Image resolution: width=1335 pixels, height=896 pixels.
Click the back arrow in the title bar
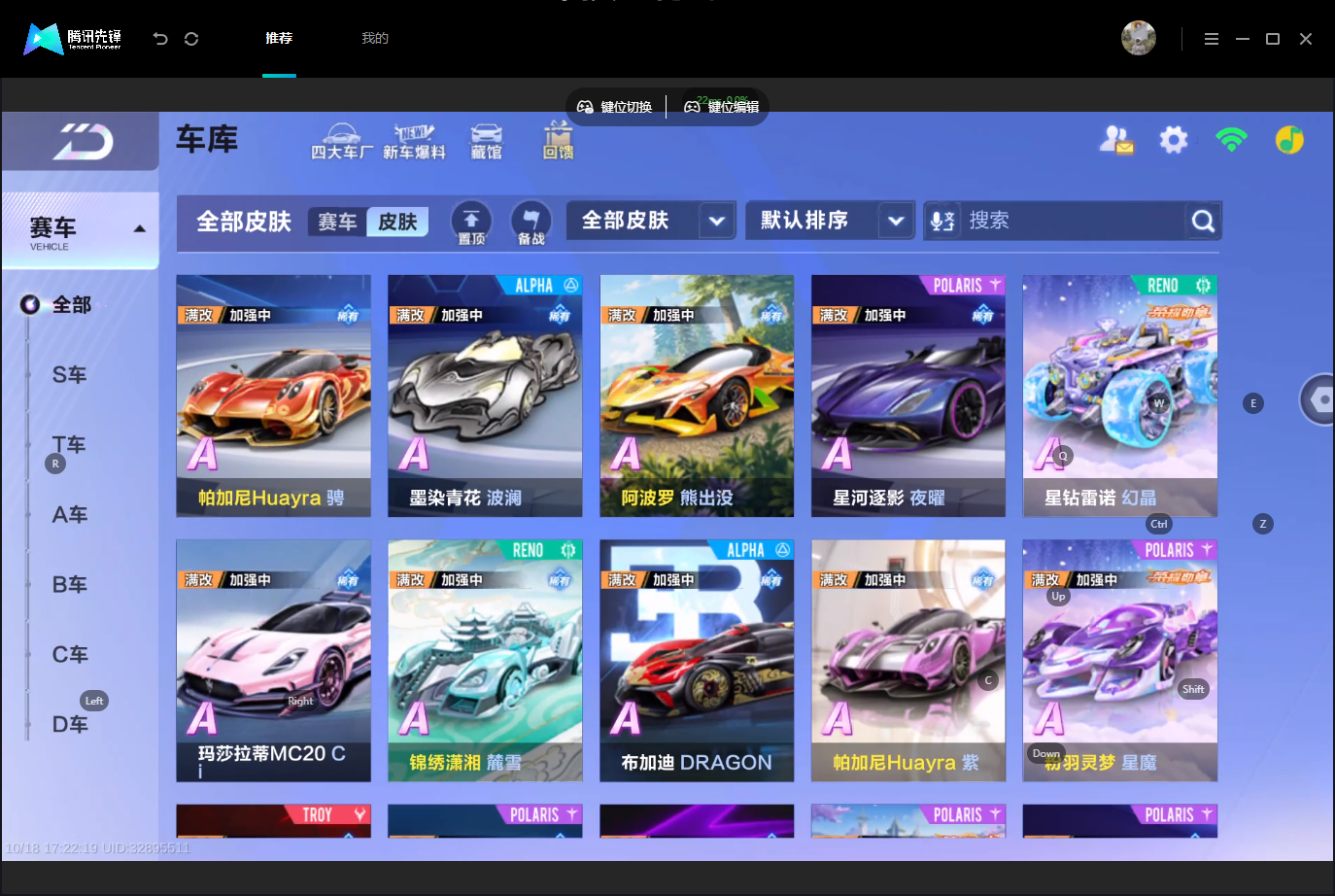[160, 39]
